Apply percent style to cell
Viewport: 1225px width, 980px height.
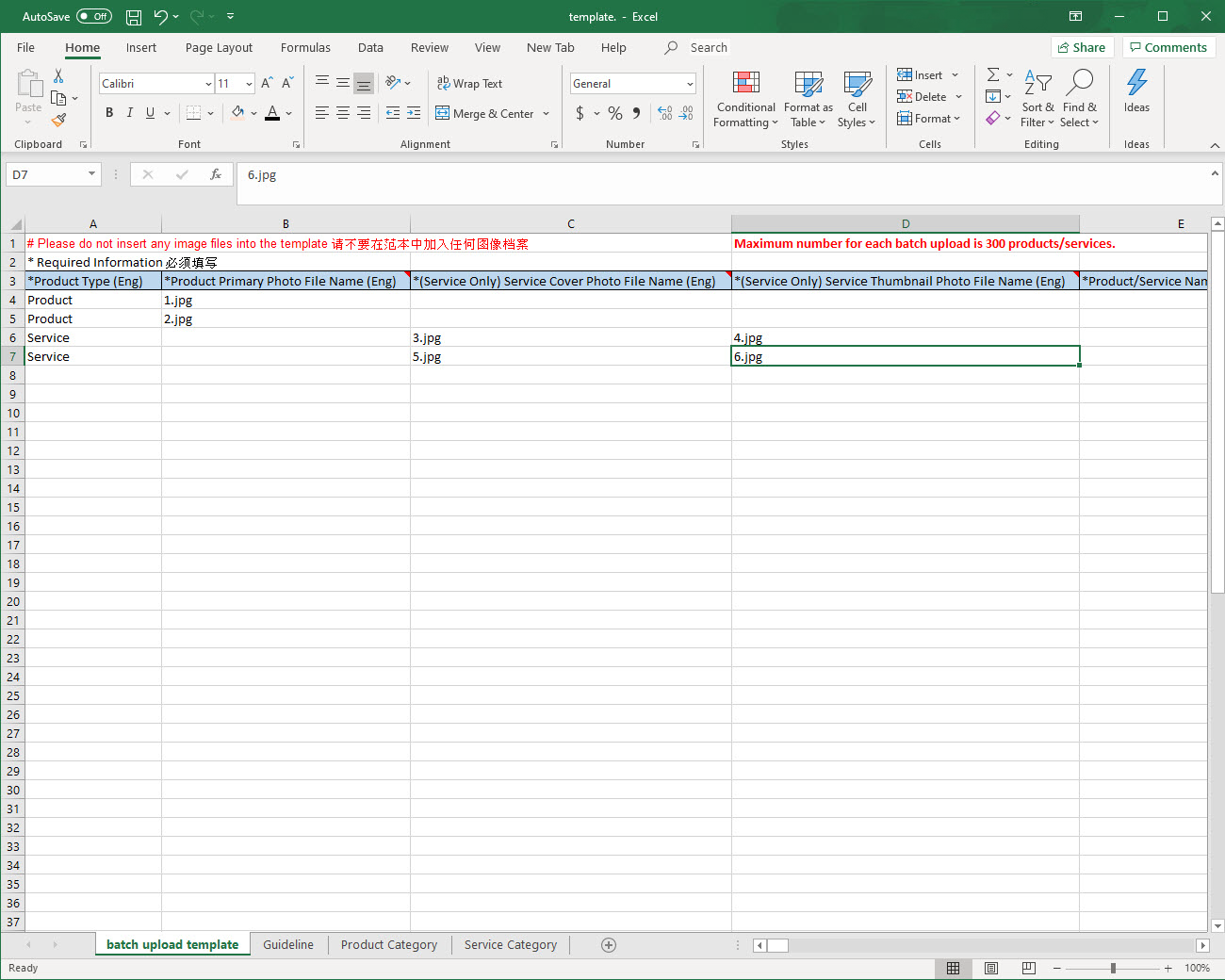(x=615, y=113)
